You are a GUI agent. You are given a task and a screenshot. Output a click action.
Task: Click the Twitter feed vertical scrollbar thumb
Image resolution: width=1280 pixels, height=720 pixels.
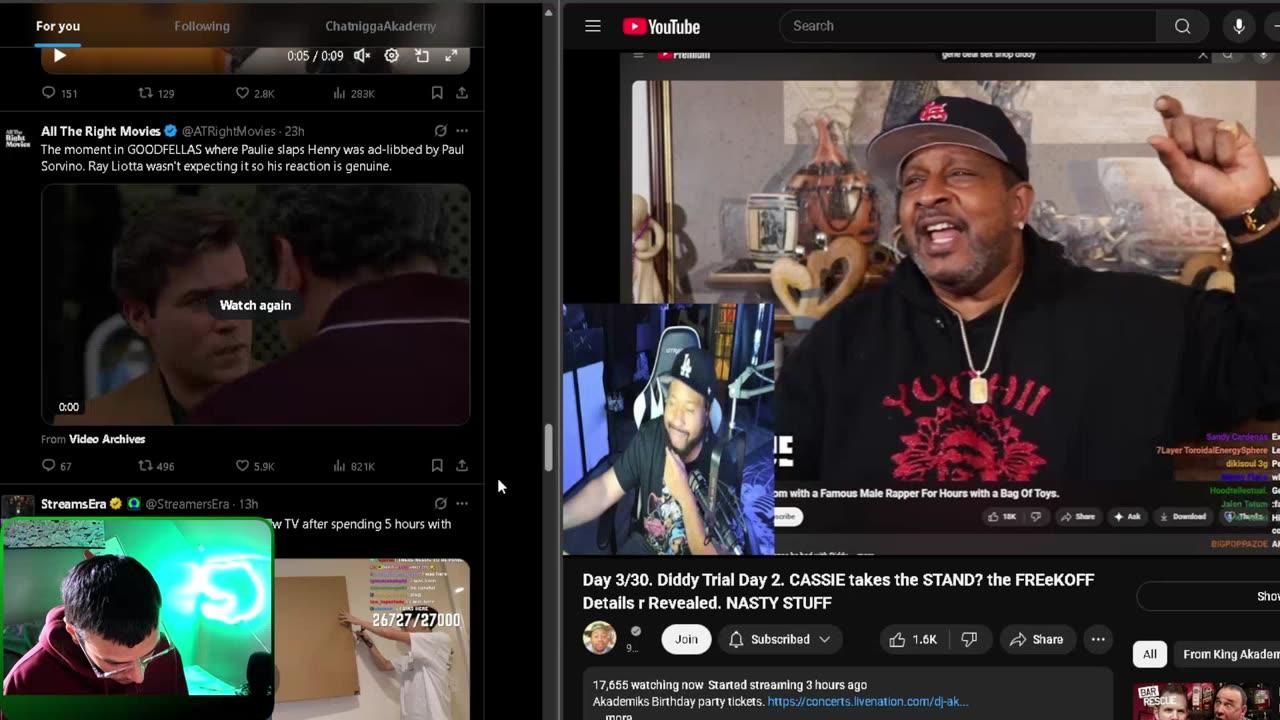click(548, 448)
